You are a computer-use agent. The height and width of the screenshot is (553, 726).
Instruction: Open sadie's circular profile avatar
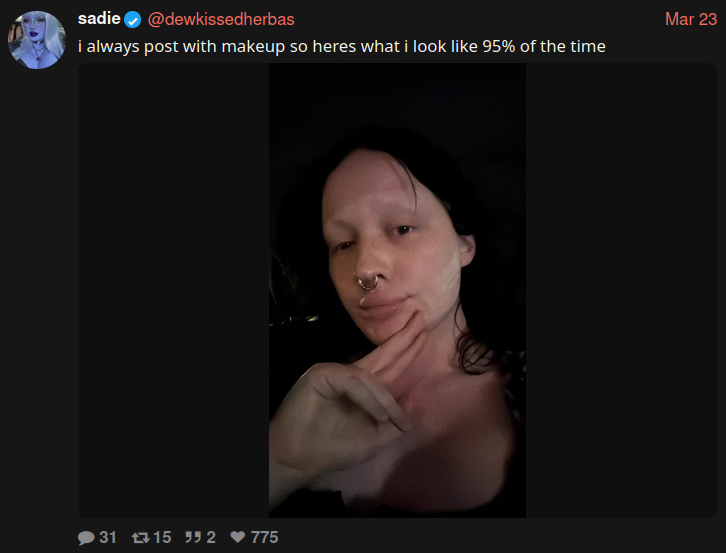37,40
